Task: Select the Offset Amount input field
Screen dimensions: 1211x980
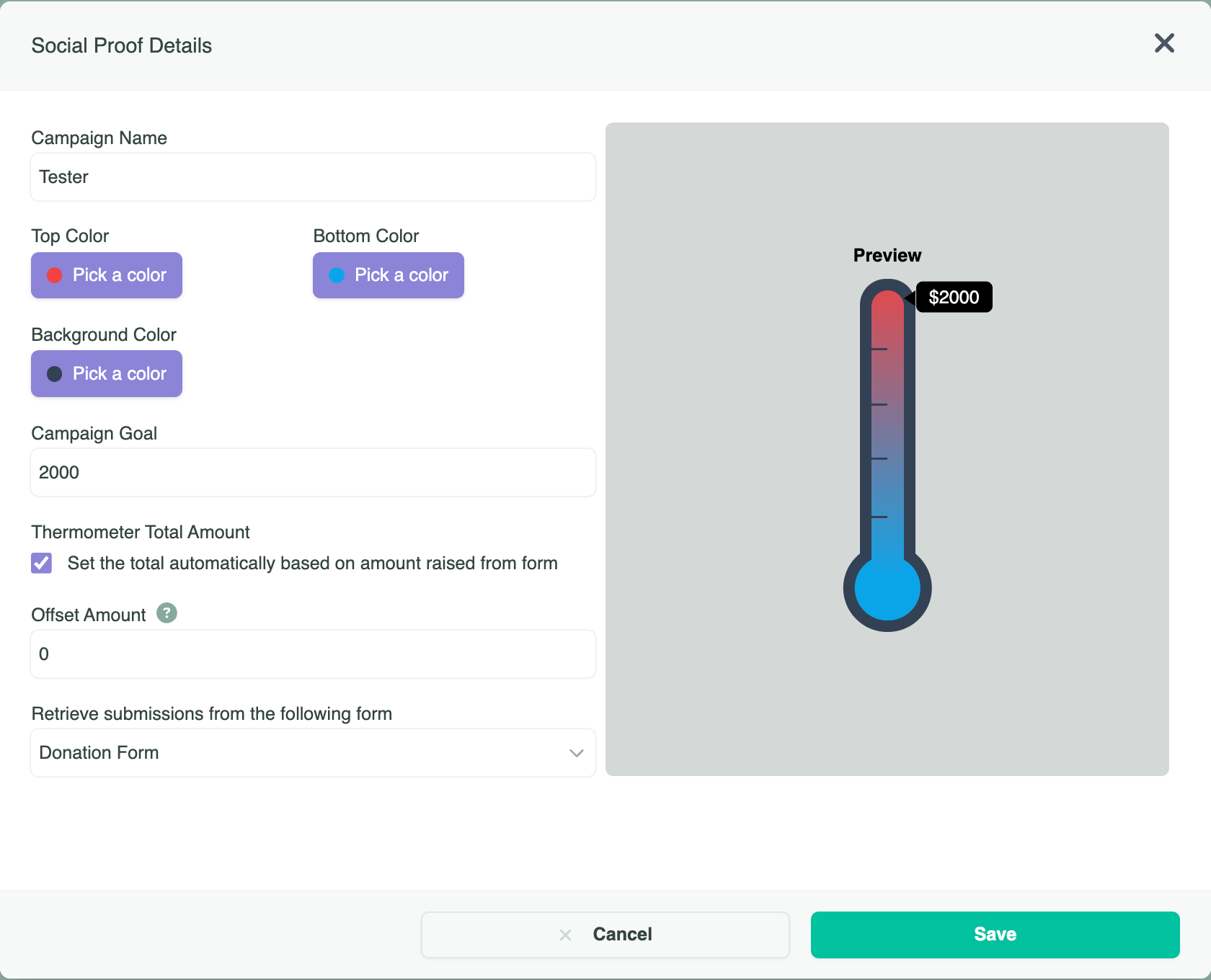Action: 313,654
